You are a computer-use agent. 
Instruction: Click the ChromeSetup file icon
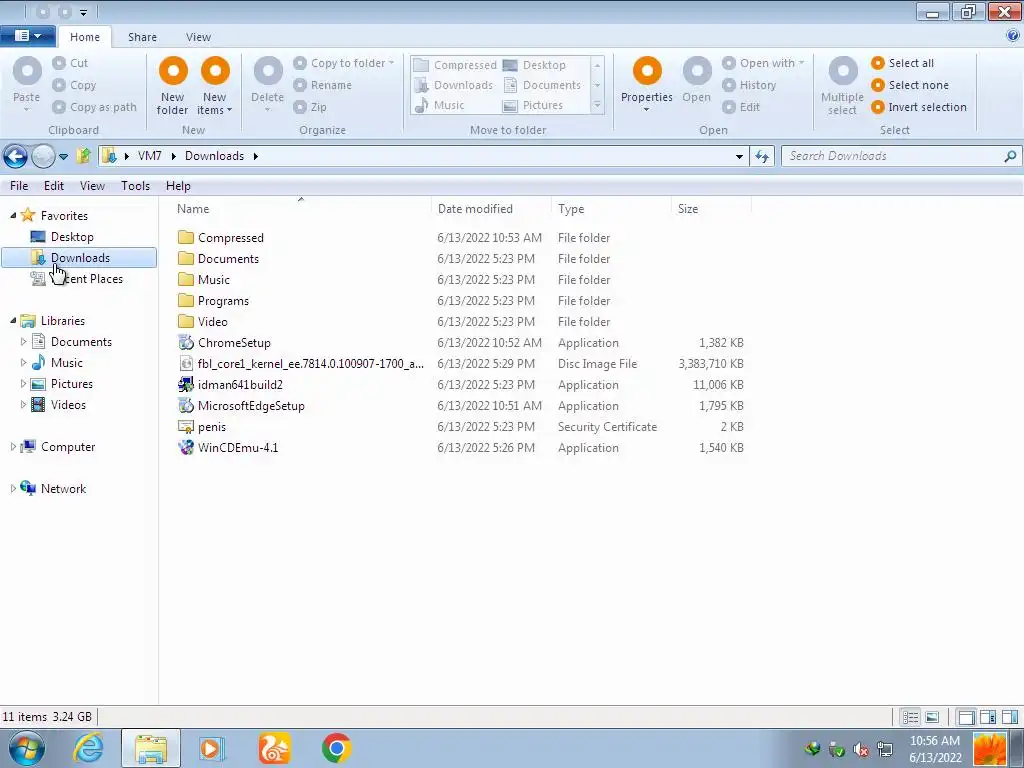coord(186,343)
